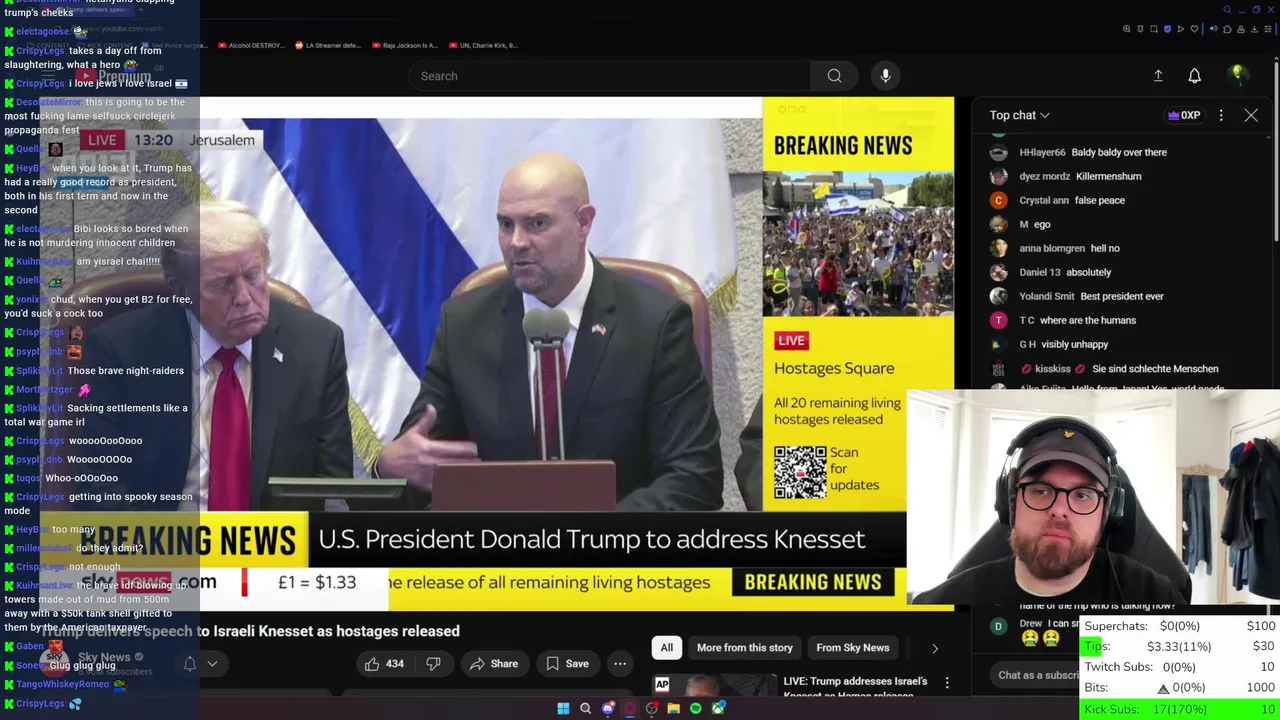Viewport: 1280px width, 720px height.
Task: Open the Sky News channel name
Action: [x=104, y=657]
